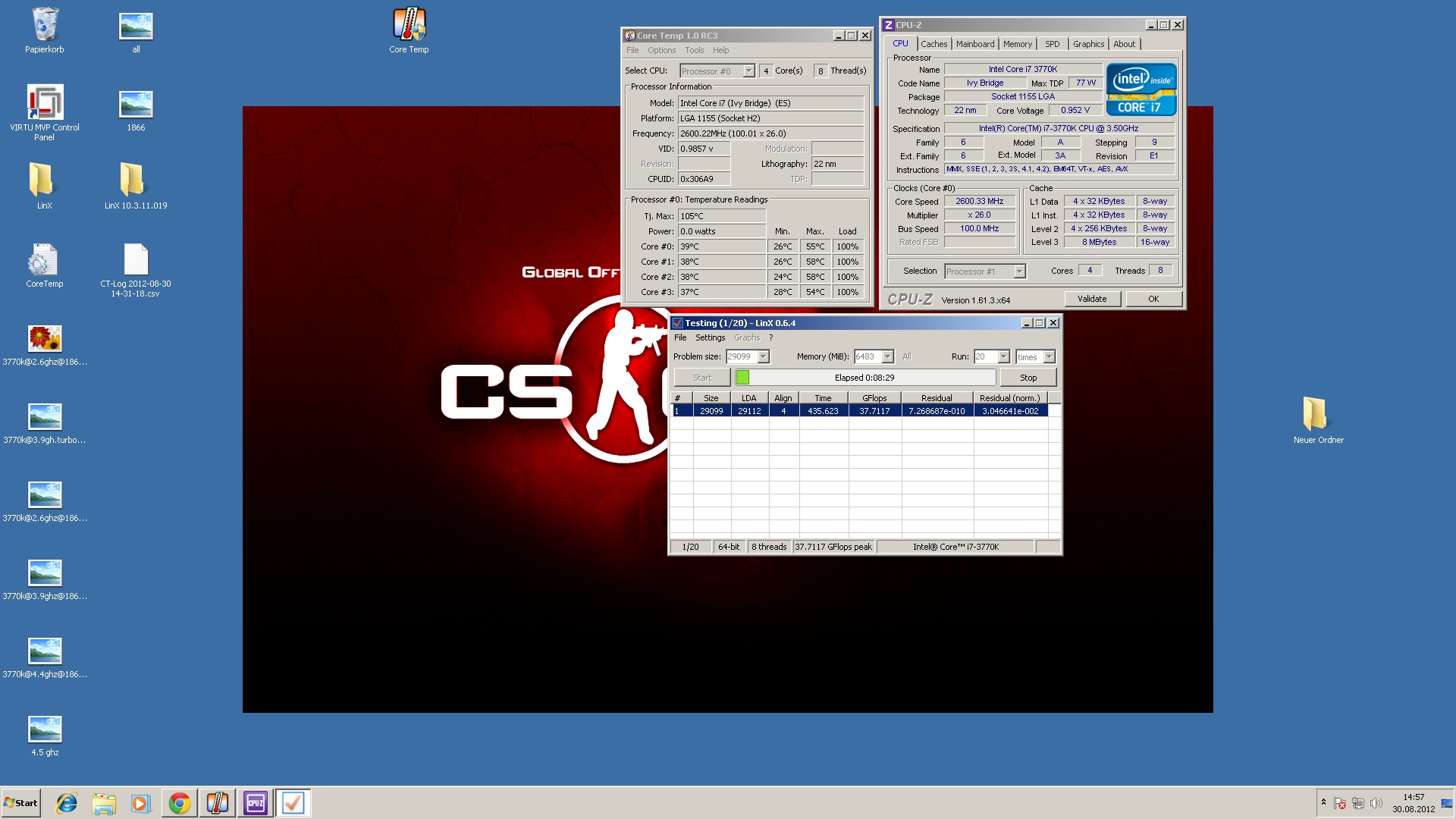Expand Memory (MiB) dropdown in LinX
The width and height of the screenshot is (1456, 819).
(x=887, y=357)
